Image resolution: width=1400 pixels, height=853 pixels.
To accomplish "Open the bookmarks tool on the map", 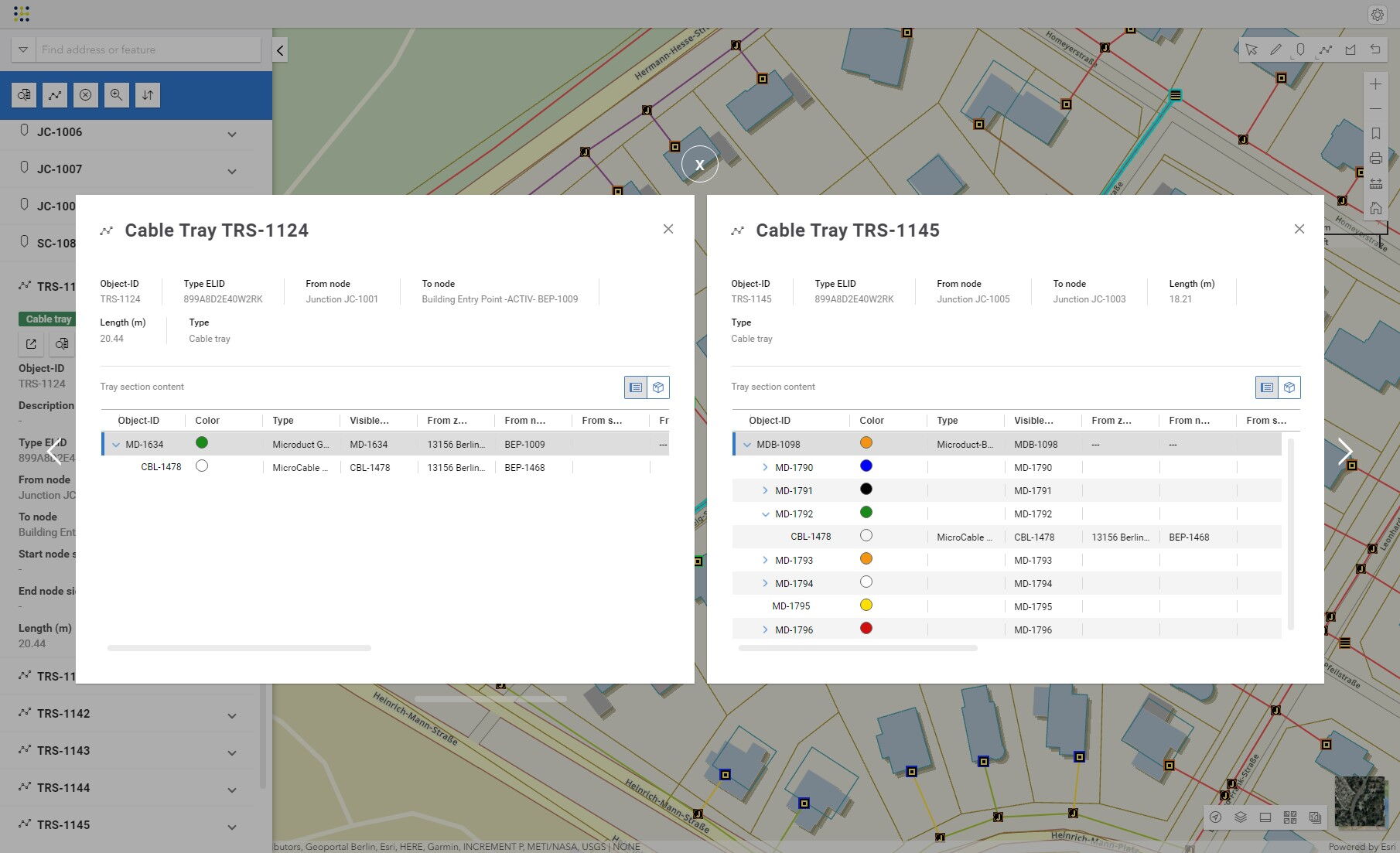I will (1375, 134).
